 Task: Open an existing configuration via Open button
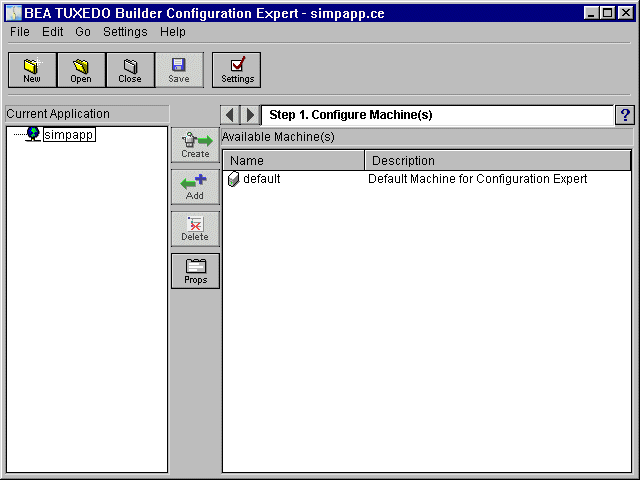click(81, 70)
